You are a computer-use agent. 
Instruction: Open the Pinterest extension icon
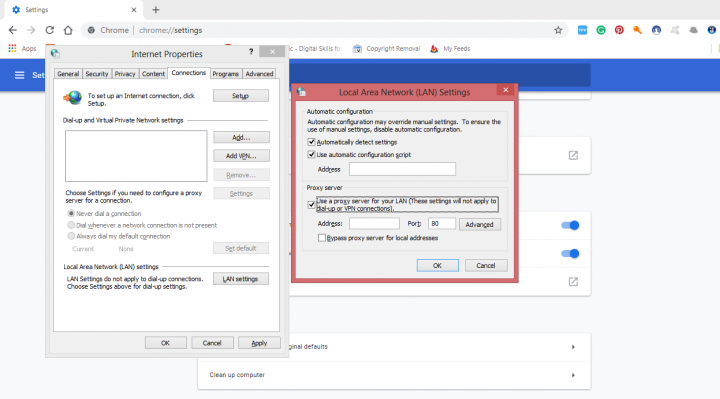(x=619, y=30)
